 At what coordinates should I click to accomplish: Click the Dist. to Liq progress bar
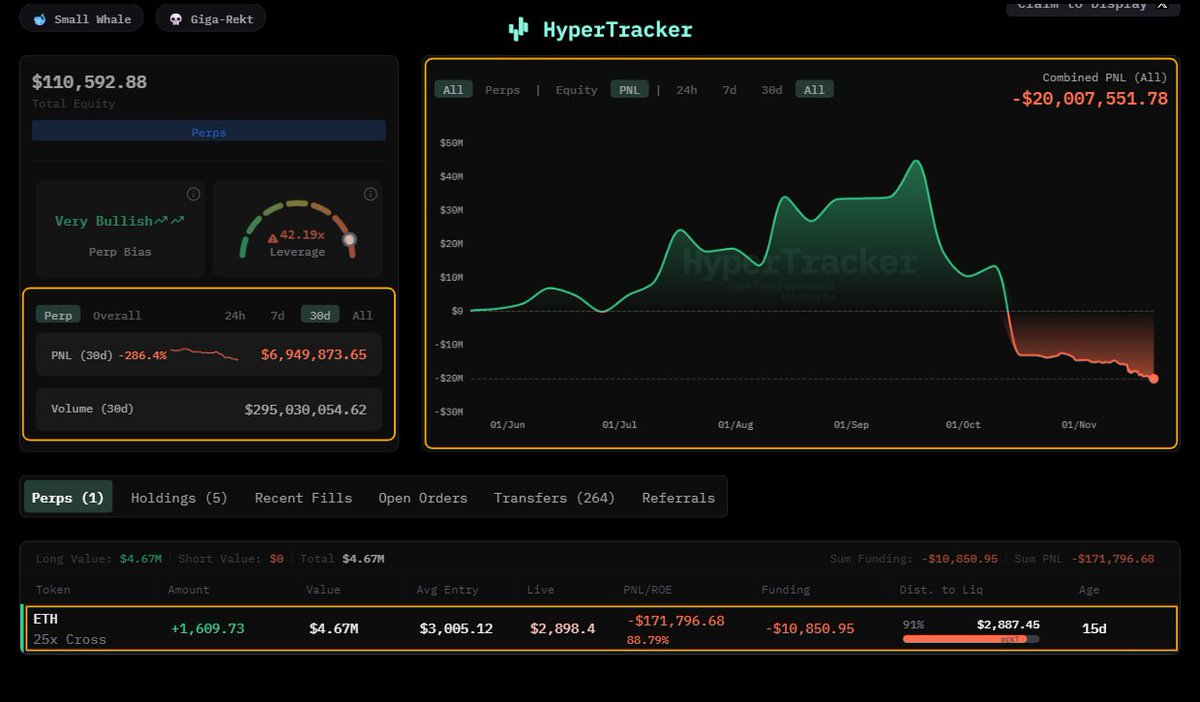[x=970, y=639]
